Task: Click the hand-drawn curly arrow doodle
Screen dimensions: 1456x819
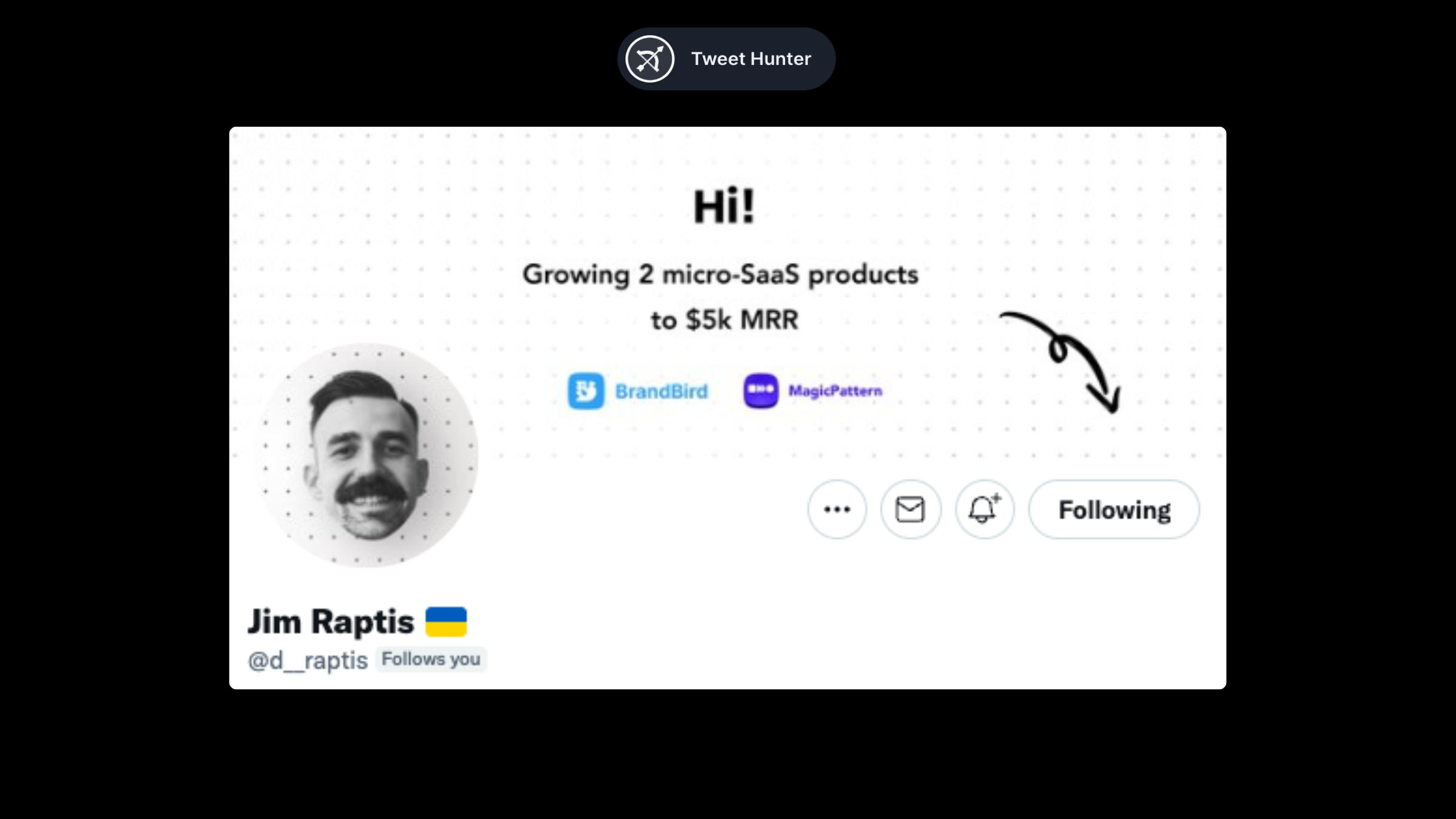Action: (1060, 362)
